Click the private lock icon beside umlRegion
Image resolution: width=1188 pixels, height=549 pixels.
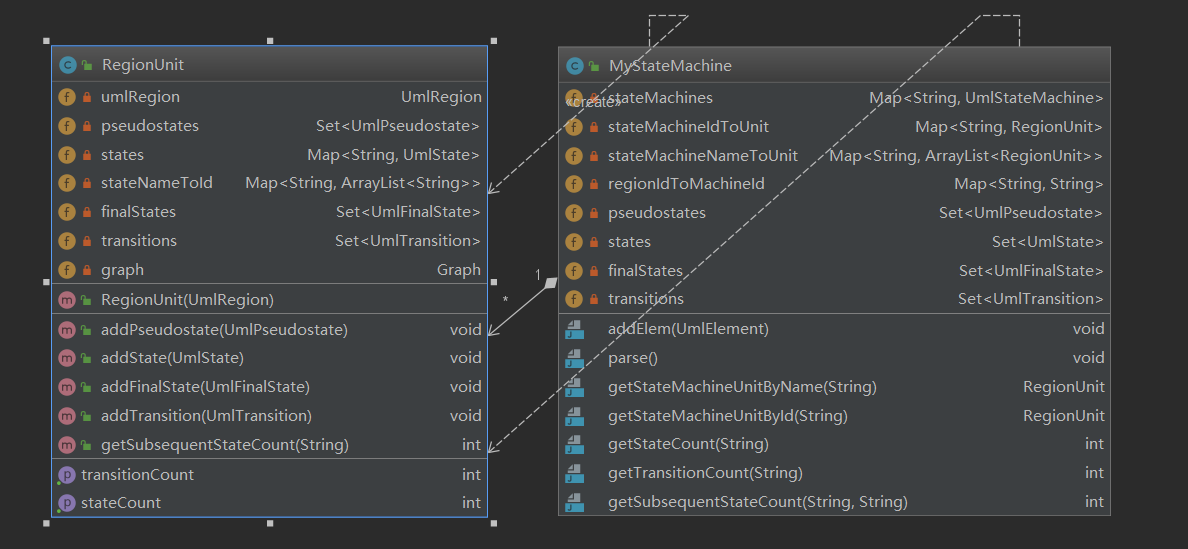pyautogui.click(x=87, y=98)
